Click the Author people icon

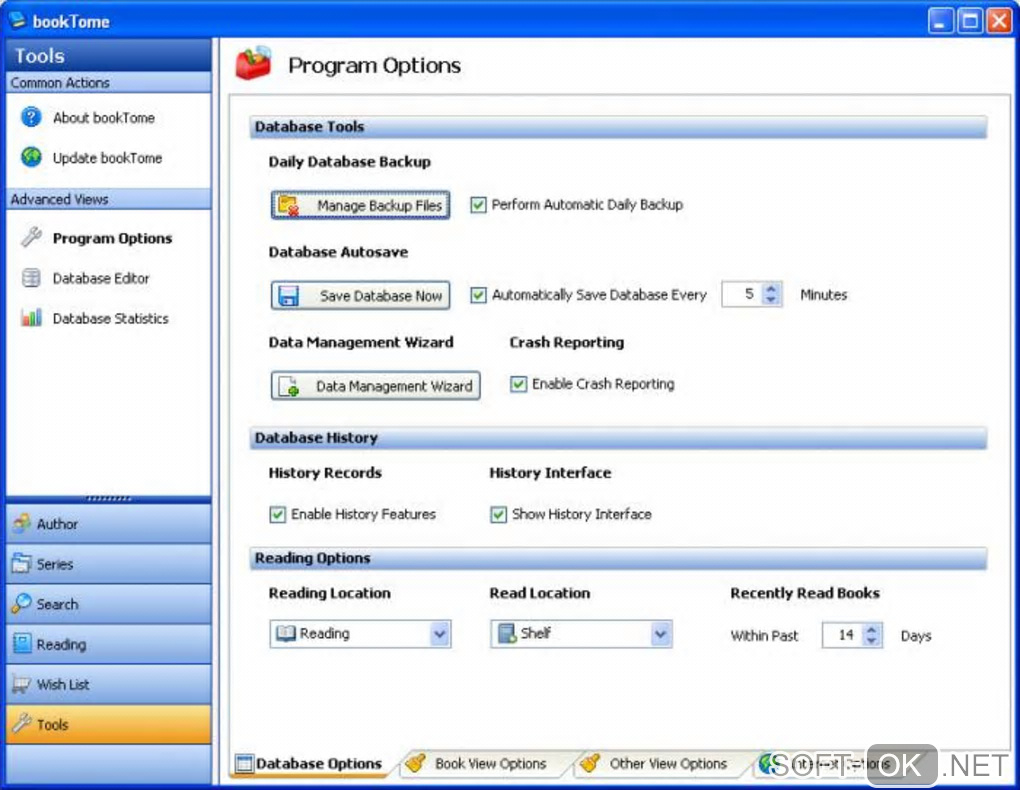[21, 523]
